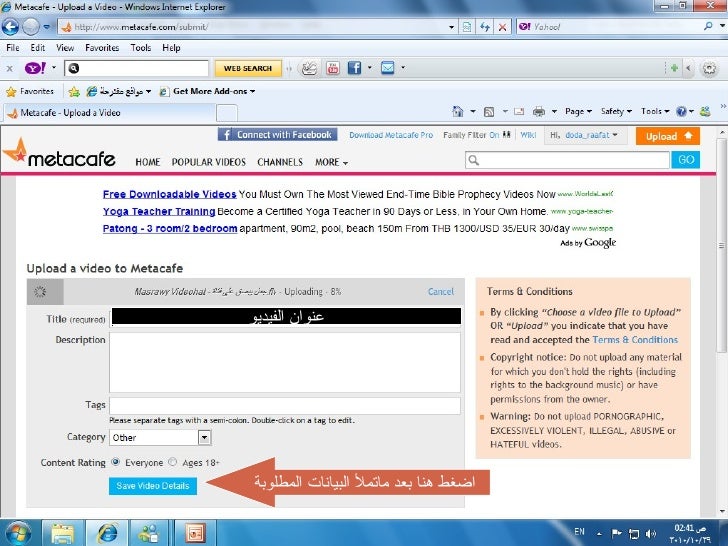The image size is (728, 546).
Task: Select Ages 18+ content rating
Action: [173, 462]
